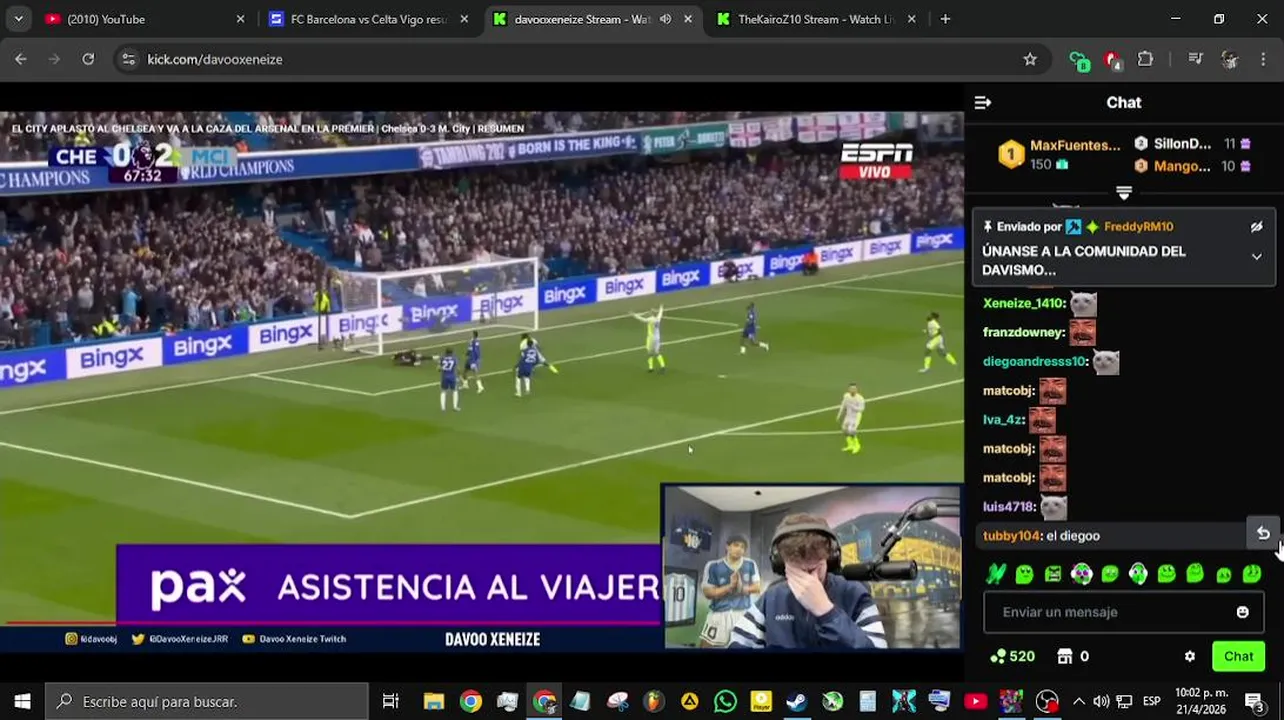Click luis4718 username in chat
Viewport: 1284px width, 720px height.
click(x=1009, y=507)
